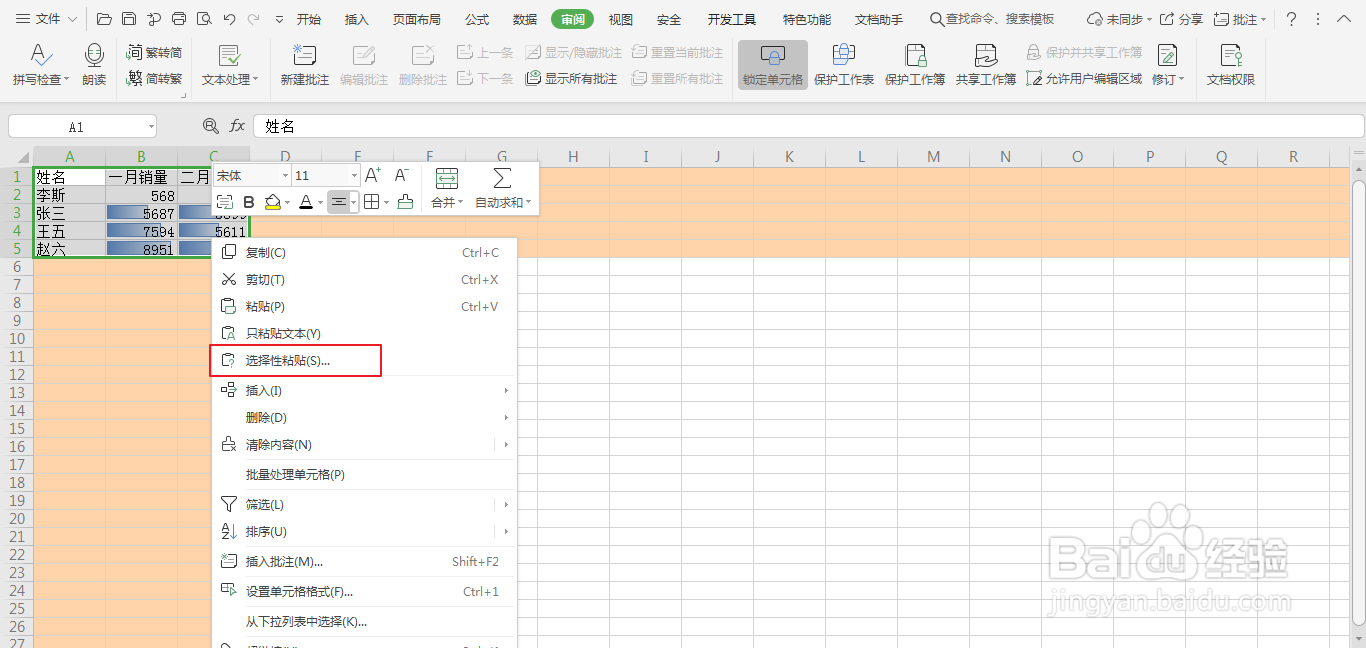Switch to the 公式 tab
The image size is (1366, 648).
(x=477, y=19)
